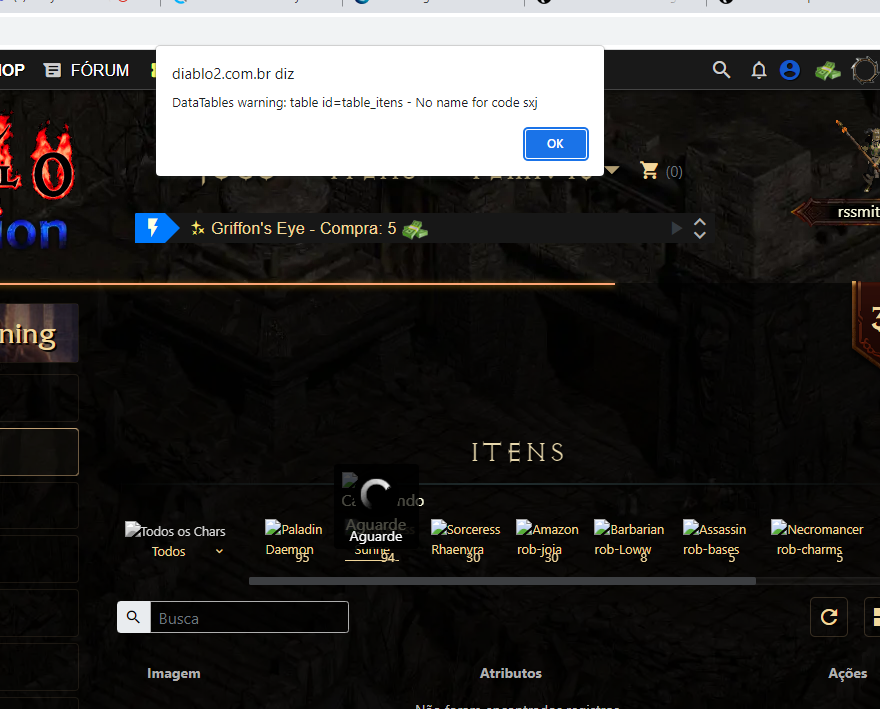
Task: Open the shopping cart icon
Action: tap(649, 170)
